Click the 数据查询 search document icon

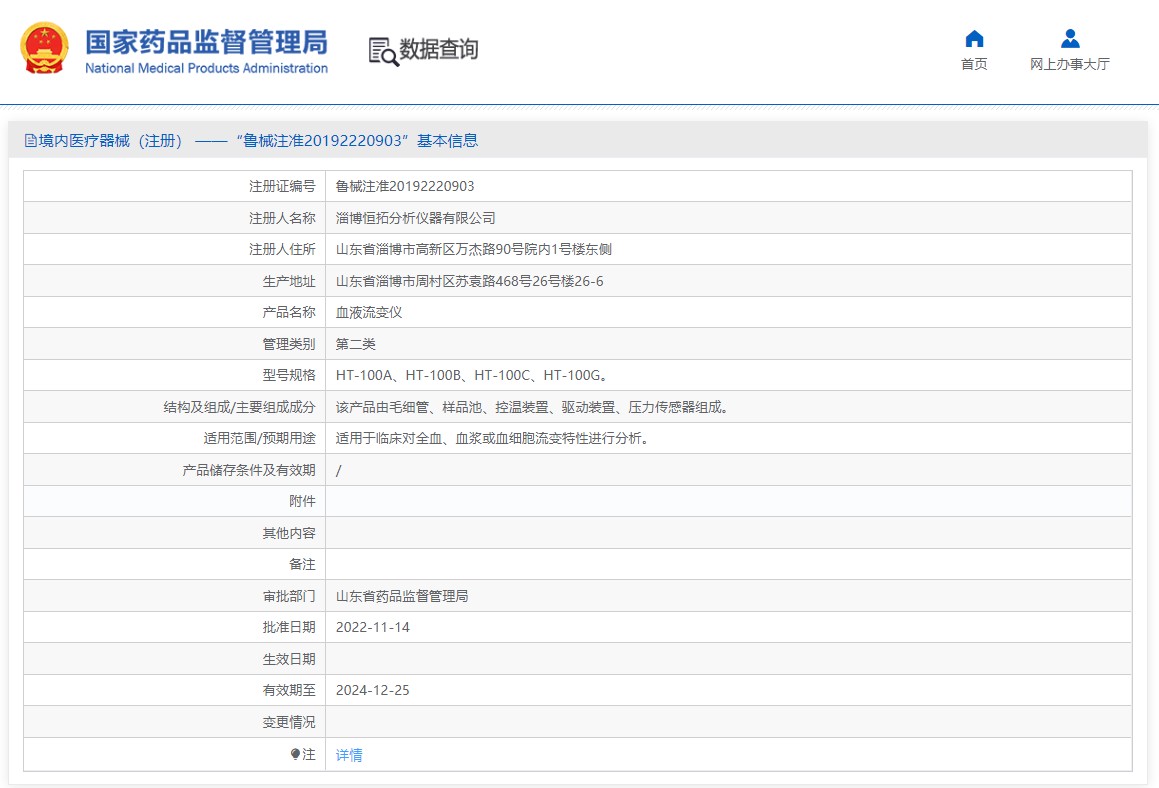tap(384, 52)
